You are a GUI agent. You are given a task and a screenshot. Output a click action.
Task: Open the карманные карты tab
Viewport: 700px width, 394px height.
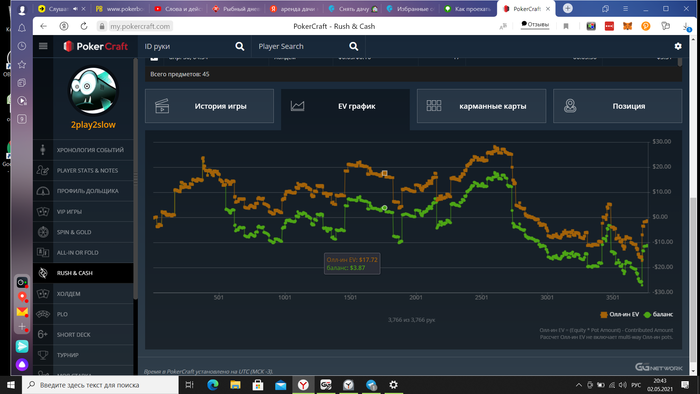481,106
